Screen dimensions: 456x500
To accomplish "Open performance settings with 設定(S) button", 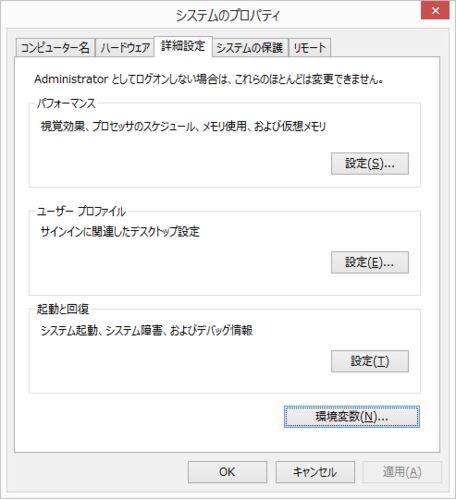I will coord(370,163).
